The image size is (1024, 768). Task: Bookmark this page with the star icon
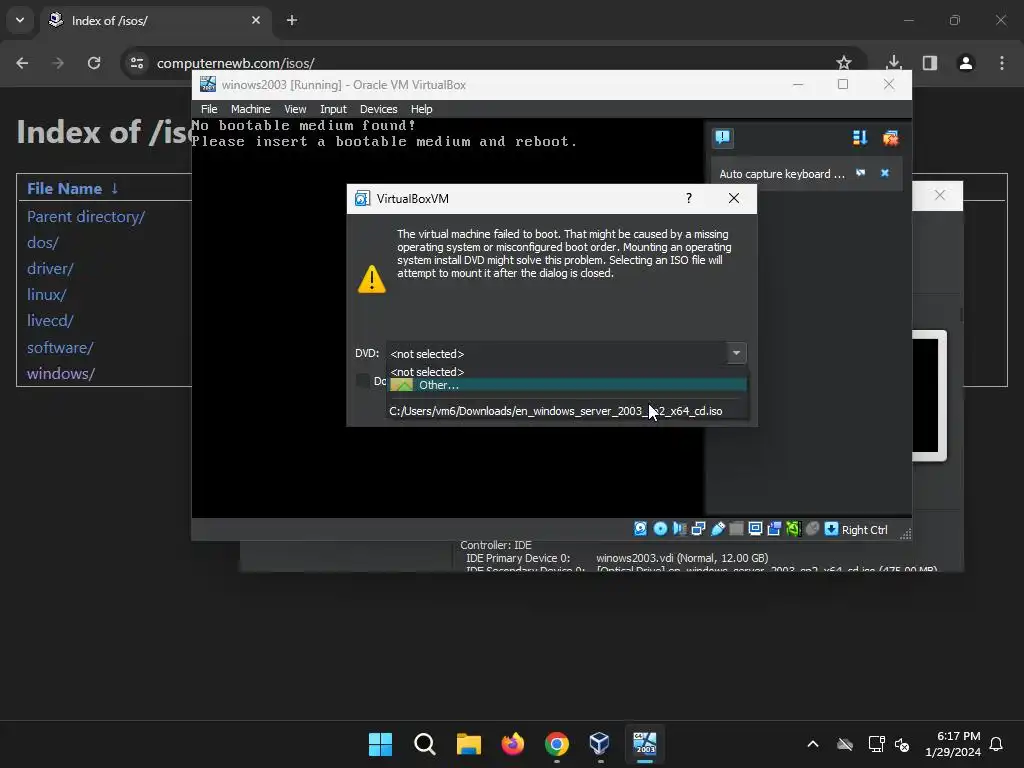pos(844,63)
